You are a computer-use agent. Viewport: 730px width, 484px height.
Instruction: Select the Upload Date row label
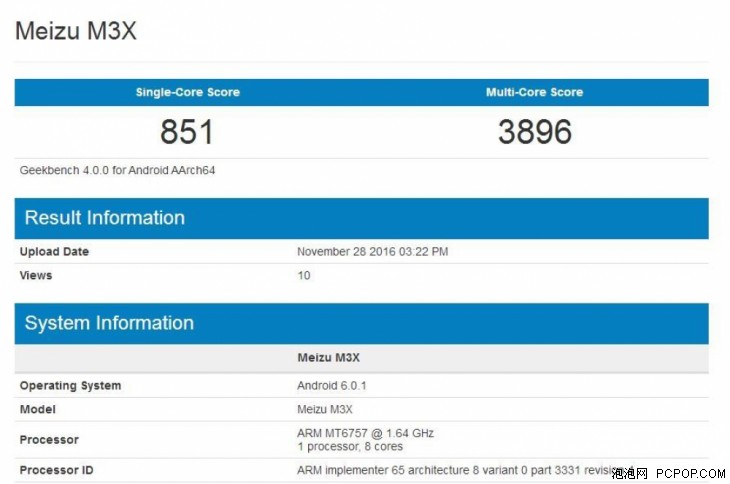(54, 252)
